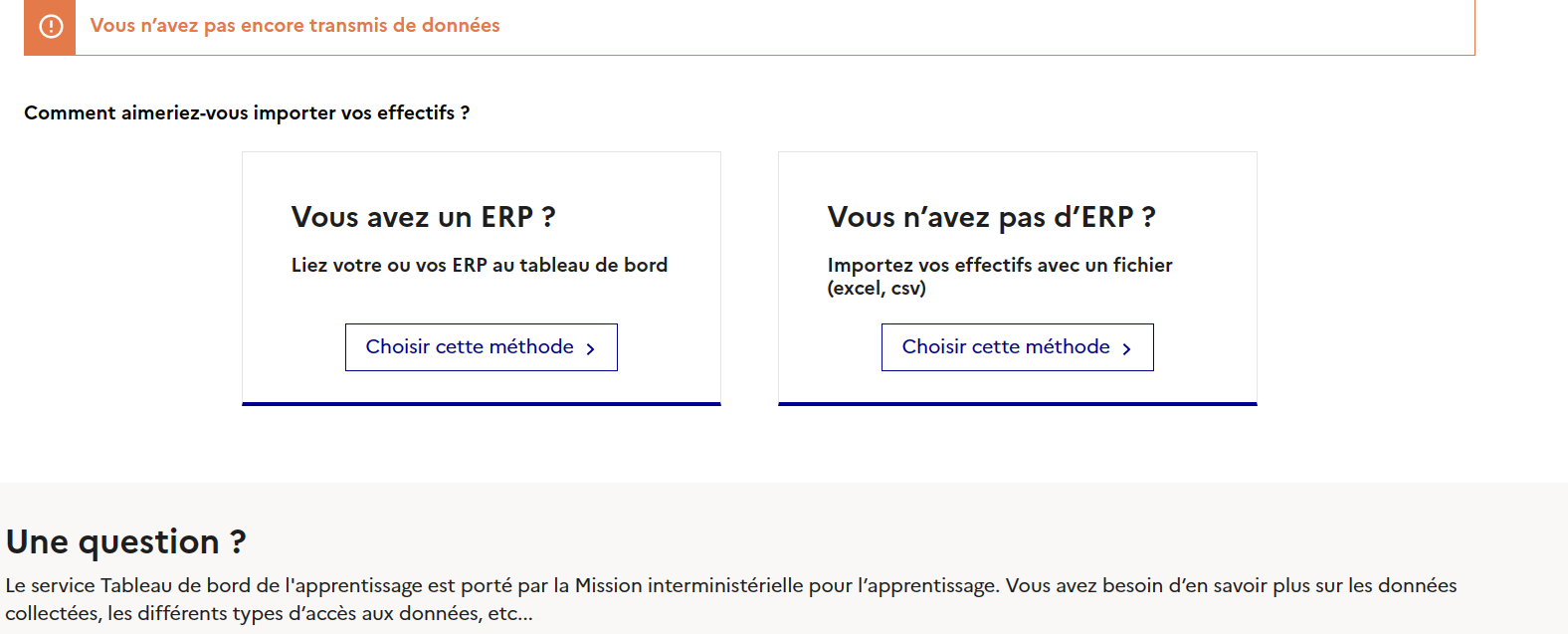The width and height of the screenshot is (1568, 634).
Task: Click the chevron arrow in left méthode button
Action: coord(592,347)
